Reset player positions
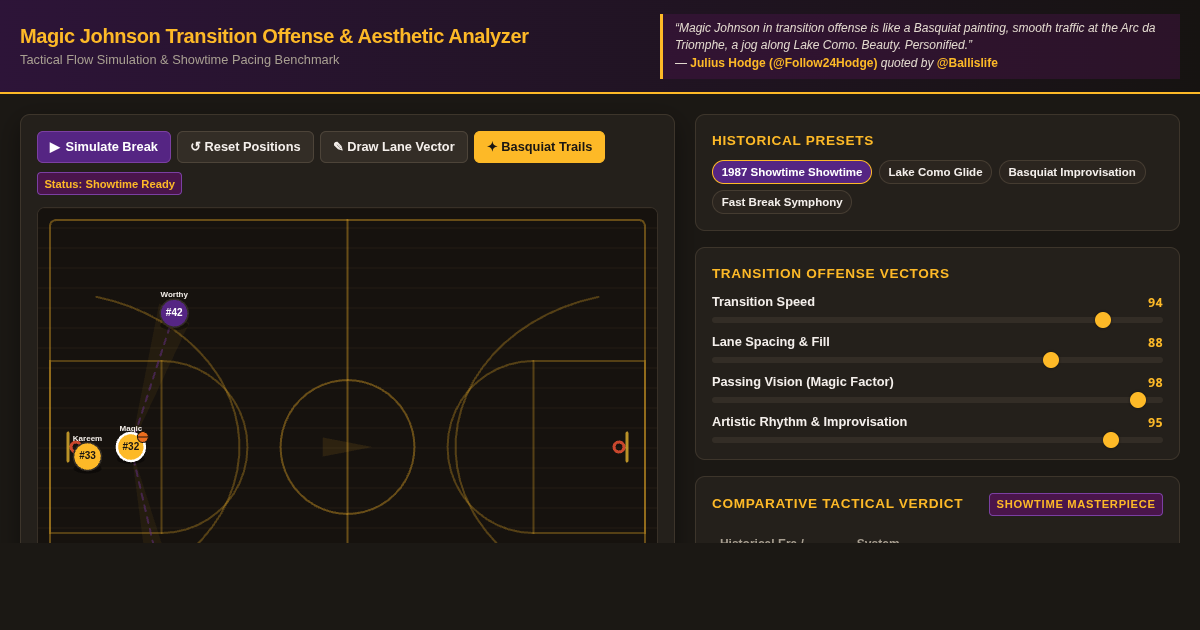 (245, 147)
